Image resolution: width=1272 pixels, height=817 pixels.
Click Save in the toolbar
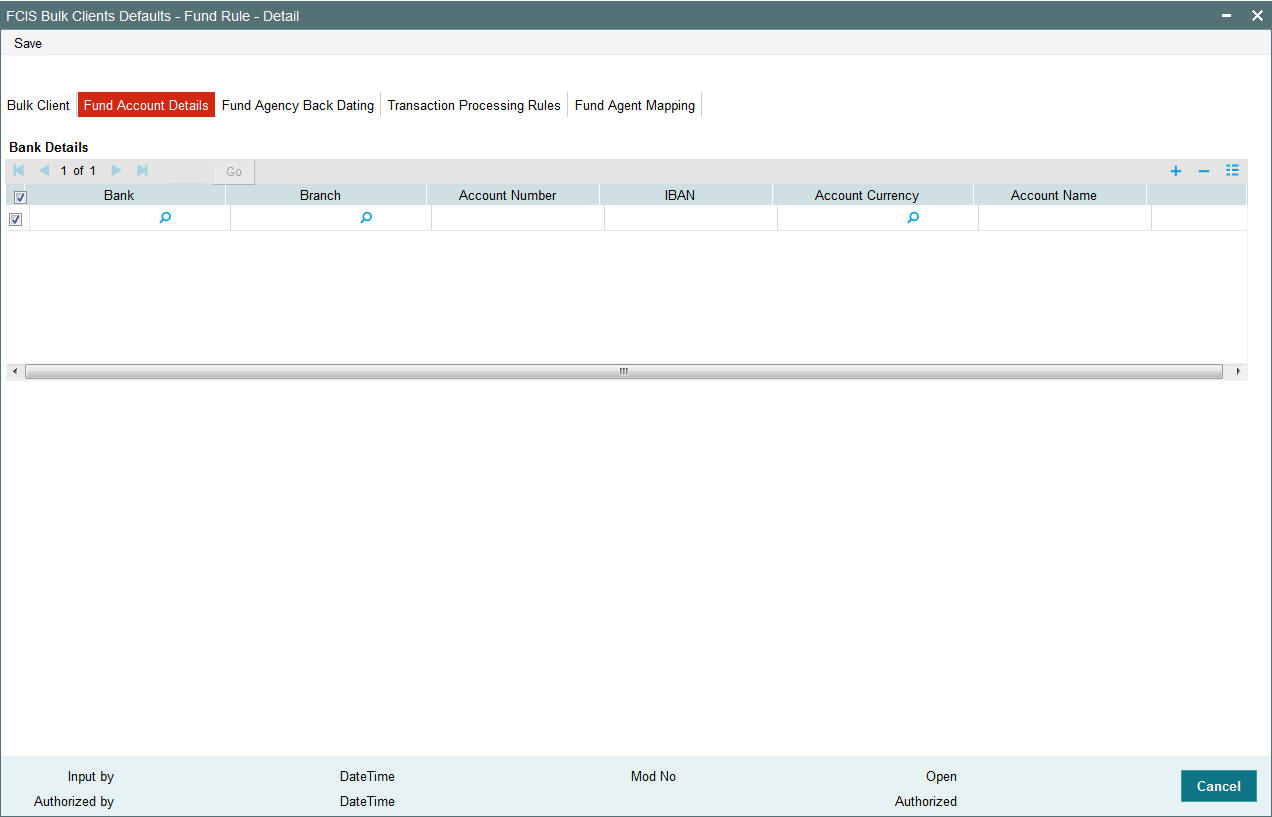click(x=28, y=44)
